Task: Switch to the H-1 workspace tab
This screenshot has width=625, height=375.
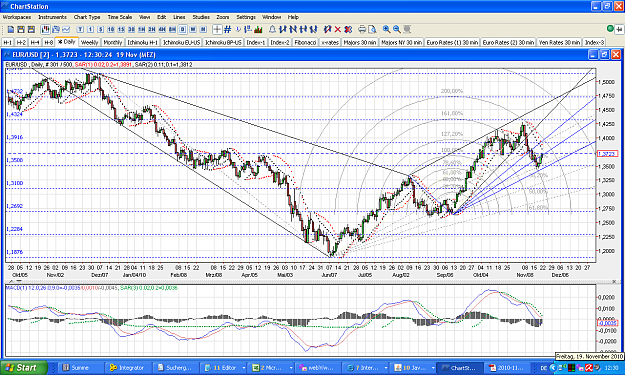Action: tap(8, 42)
